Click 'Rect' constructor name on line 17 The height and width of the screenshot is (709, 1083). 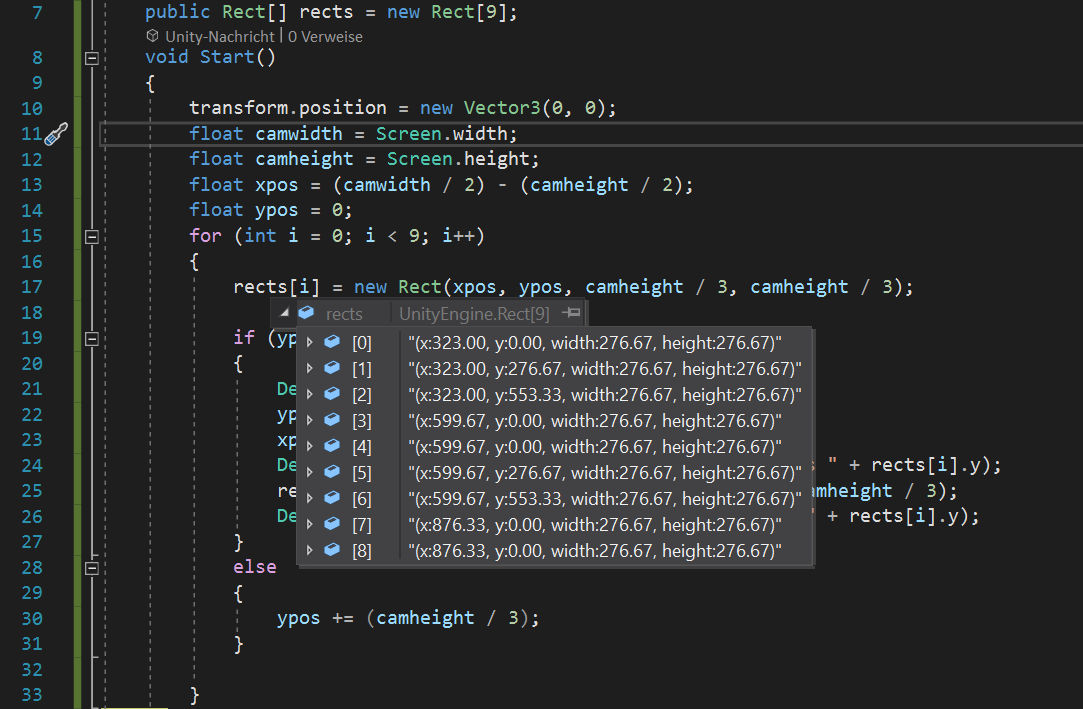pos(419,286)
